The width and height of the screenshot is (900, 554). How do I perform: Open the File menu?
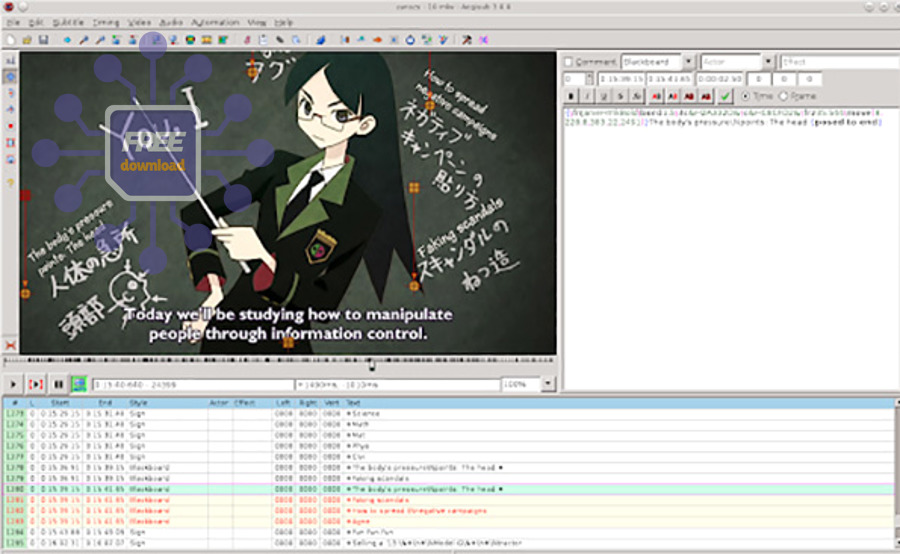14,22
